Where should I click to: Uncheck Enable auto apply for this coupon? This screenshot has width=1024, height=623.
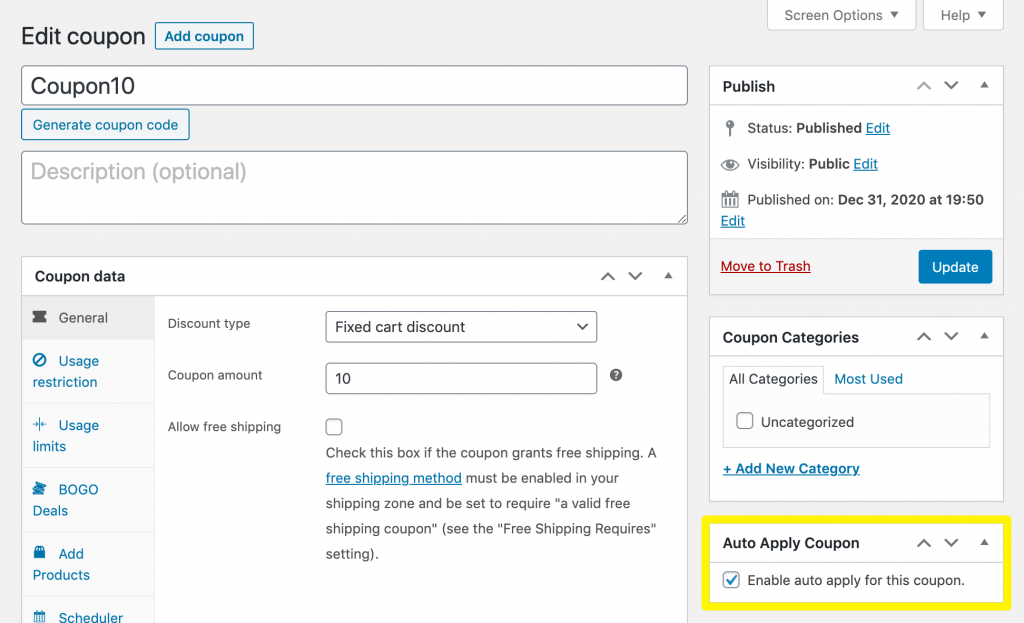coord(731,580)
